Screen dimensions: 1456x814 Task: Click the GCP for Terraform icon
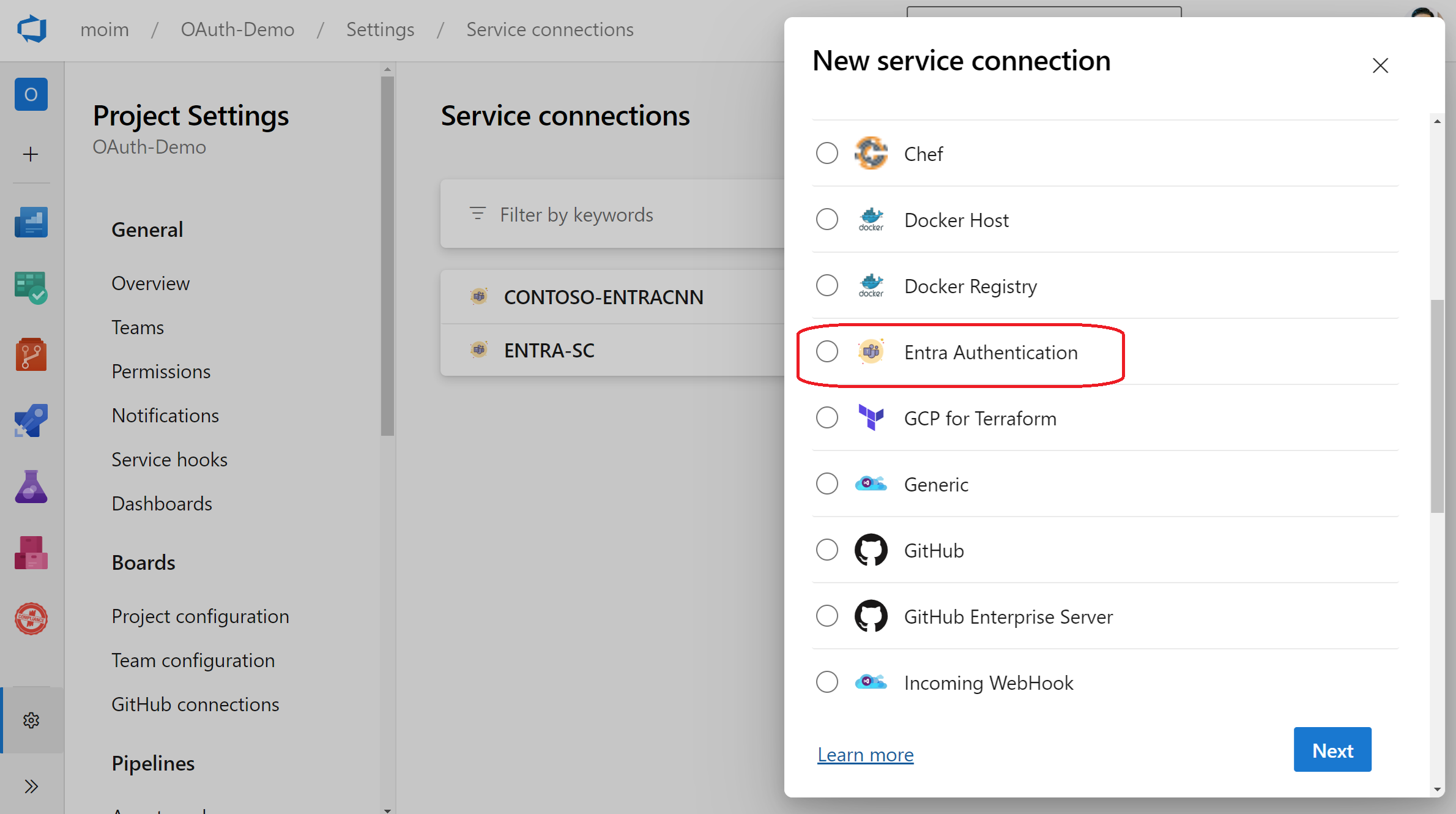pyautogui.click(x=869, y=419)
